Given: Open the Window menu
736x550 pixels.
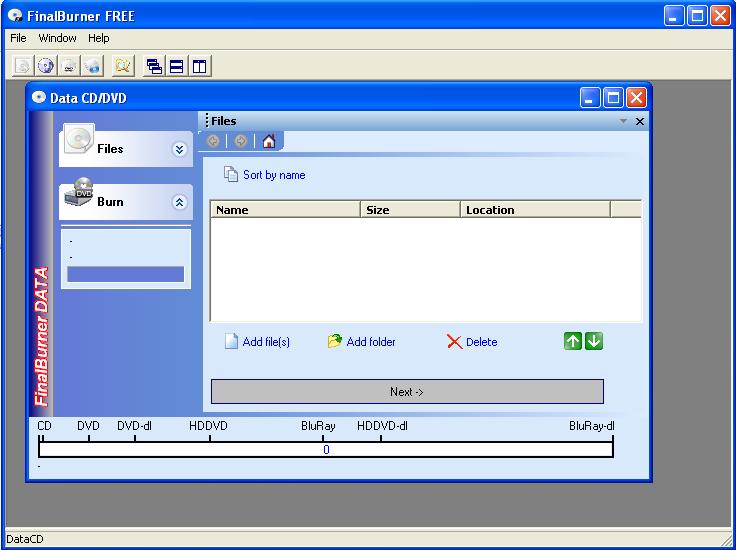Looking at the screenshot, I should pyautogui.click(x=57, y=38).
